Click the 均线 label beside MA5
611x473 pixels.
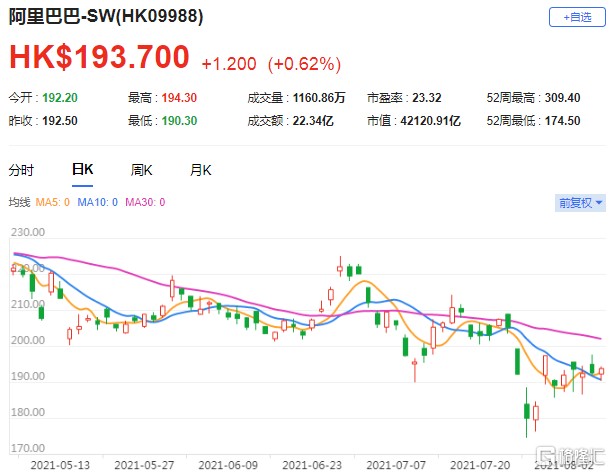[19, 202]
